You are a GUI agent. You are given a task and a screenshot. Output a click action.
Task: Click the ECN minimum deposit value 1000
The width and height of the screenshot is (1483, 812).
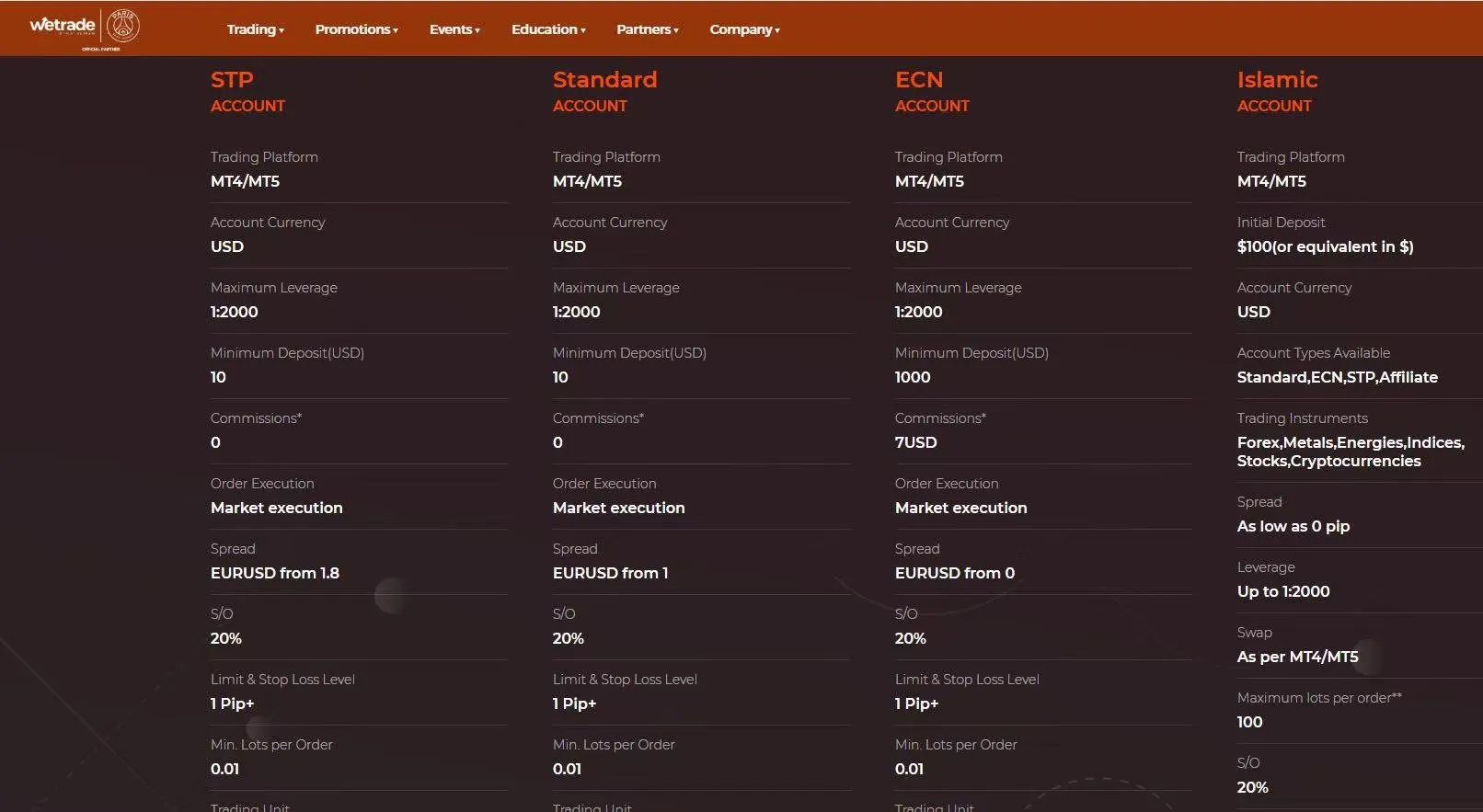[913, 377]
